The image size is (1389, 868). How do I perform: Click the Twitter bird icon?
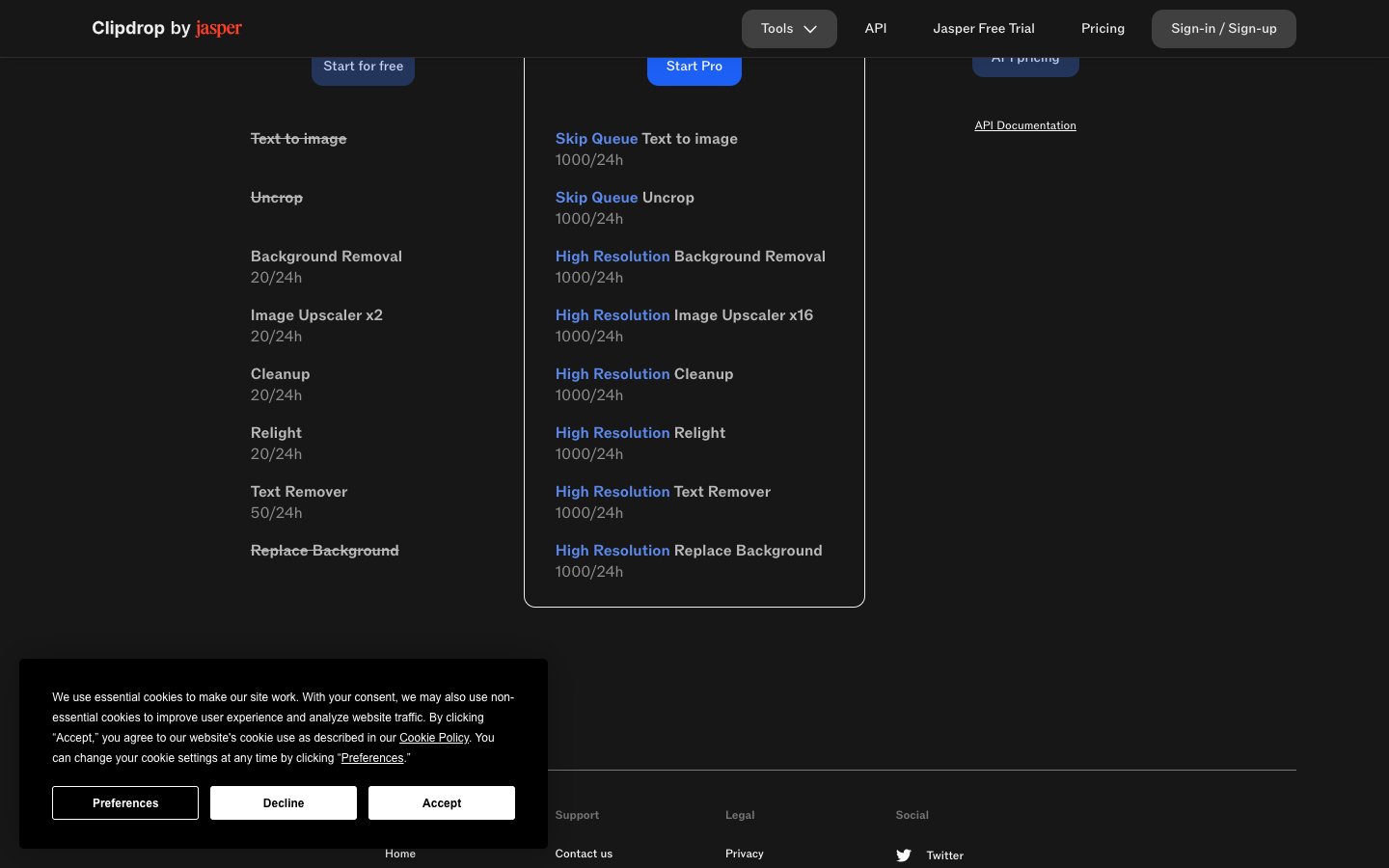coord(904,855)
